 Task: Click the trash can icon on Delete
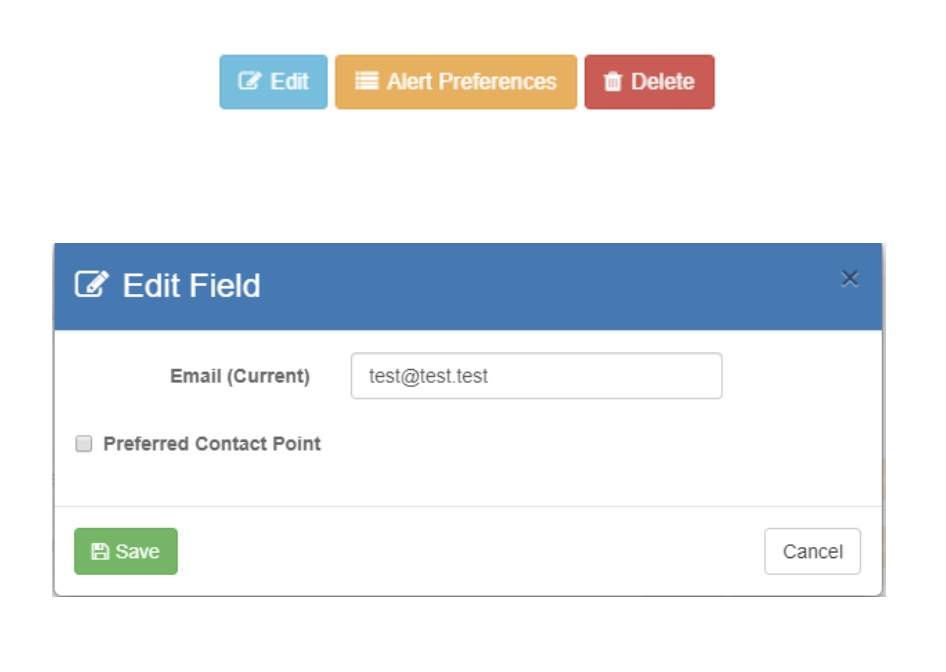pos(613,82)
